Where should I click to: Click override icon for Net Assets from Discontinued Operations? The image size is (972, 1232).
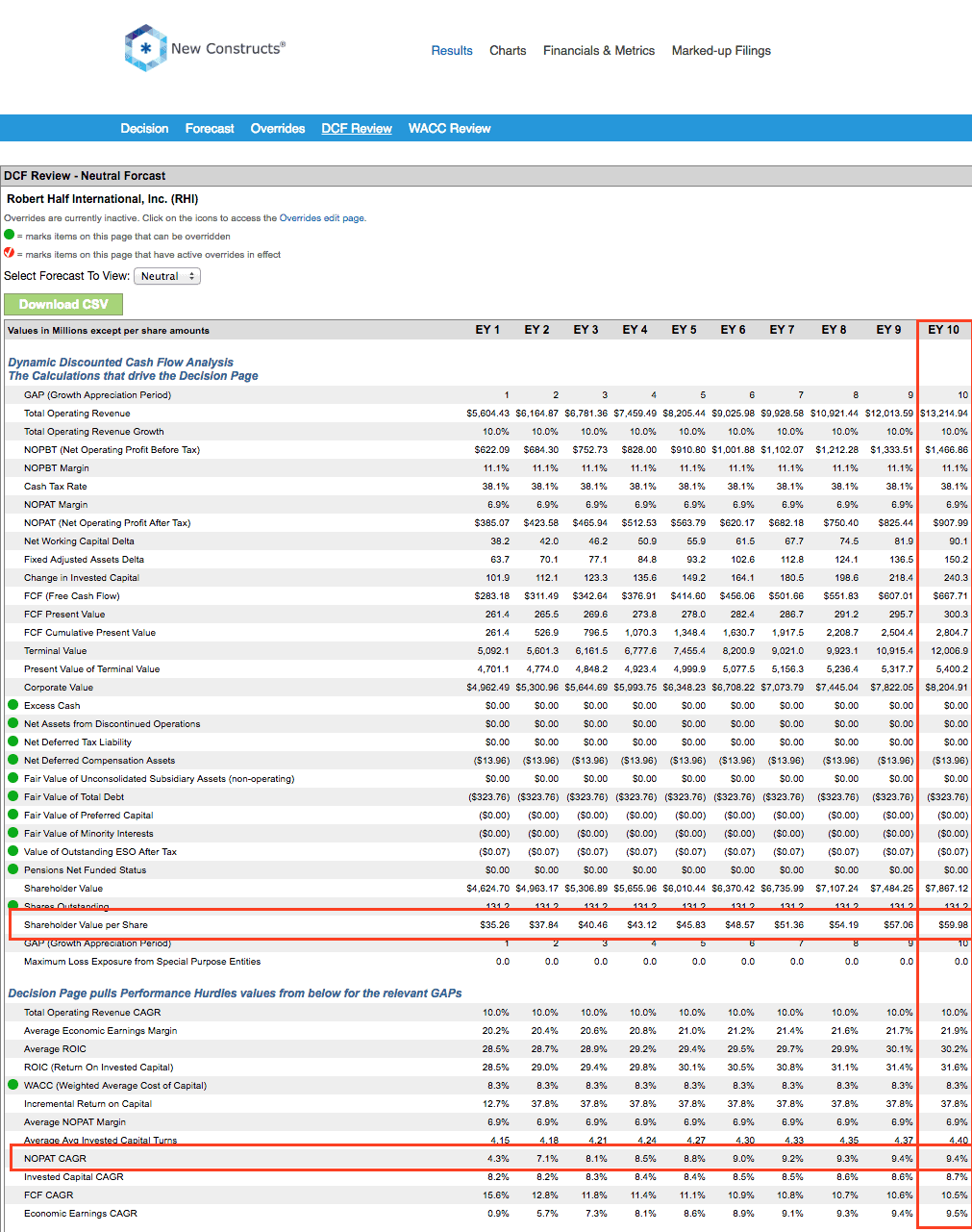(13, 723)
